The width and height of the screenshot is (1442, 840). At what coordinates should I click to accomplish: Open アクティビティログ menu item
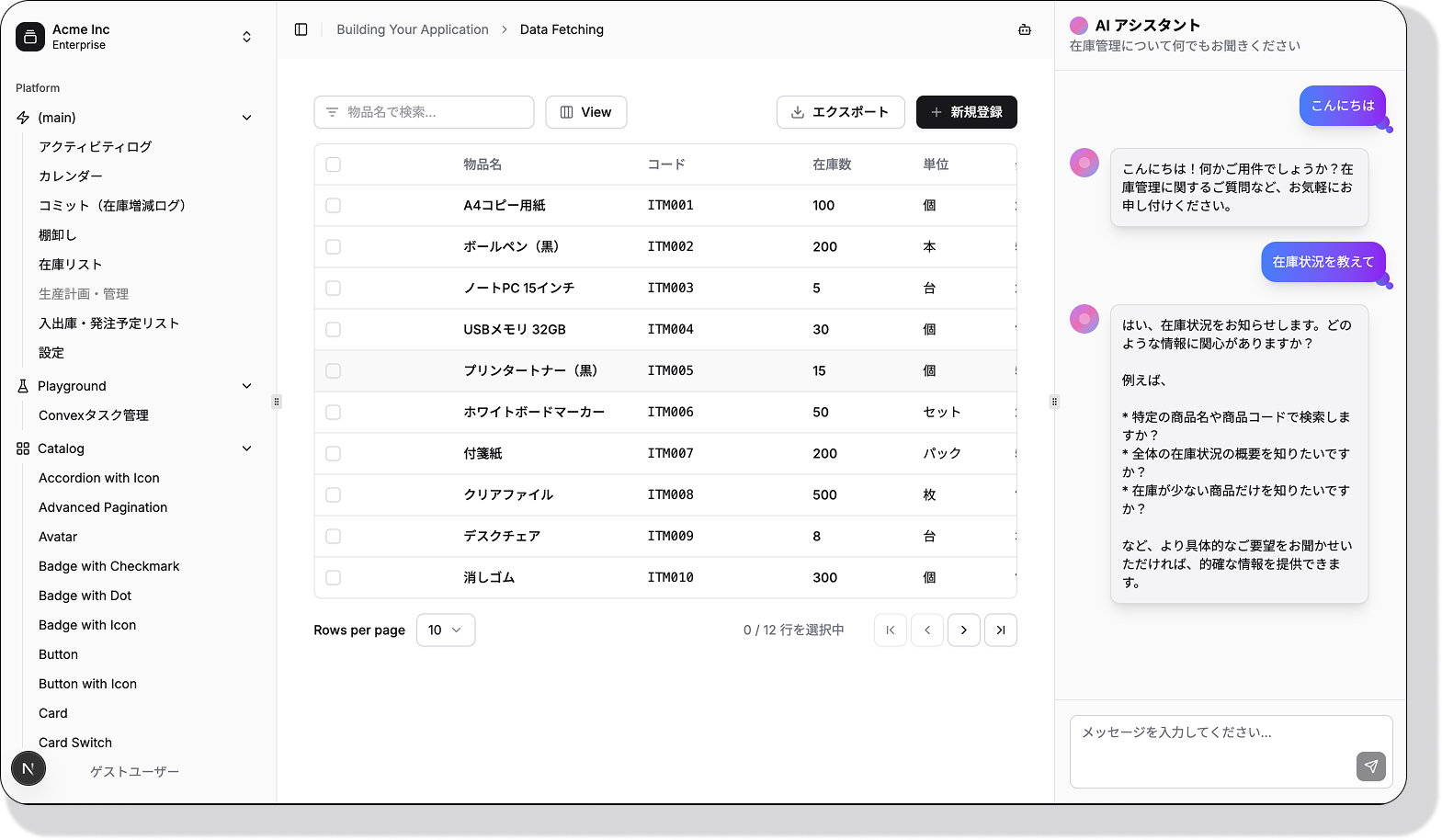pyautogui.click(x=95, y=147)
